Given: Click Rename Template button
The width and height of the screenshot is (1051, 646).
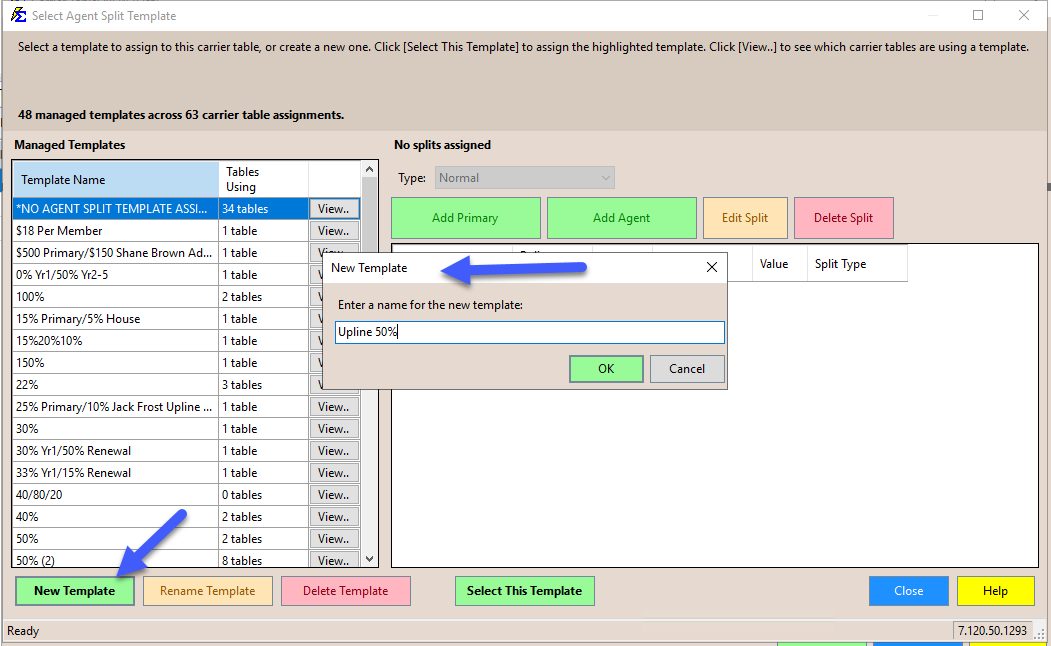Looking at the screenshot, I should pyautogui.click(x=208, y=591).
